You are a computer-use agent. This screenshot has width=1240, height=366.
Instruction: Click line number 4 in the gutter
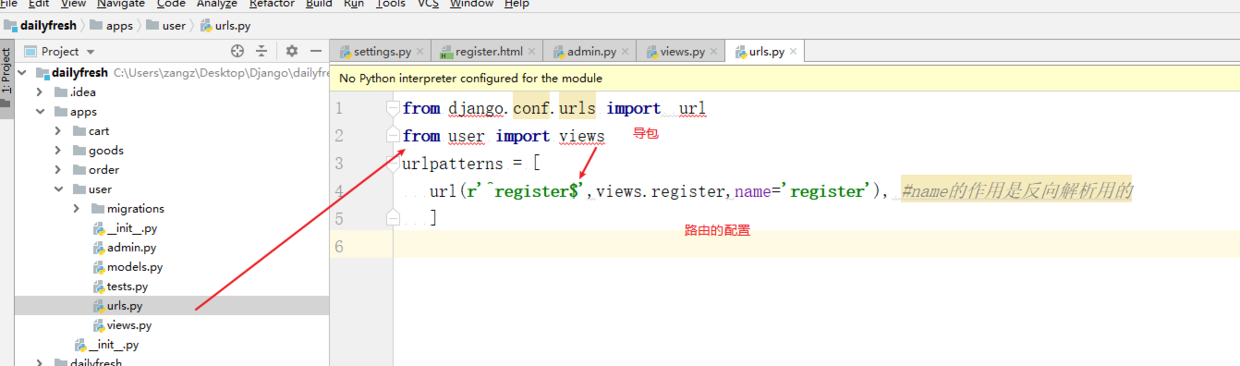pos(340,190)
